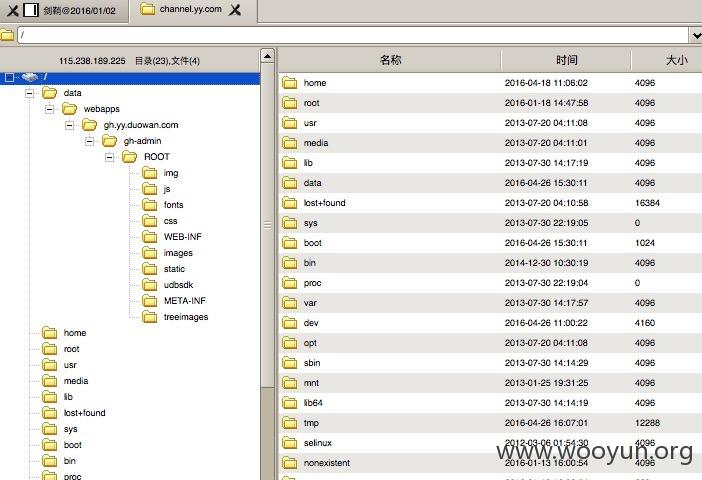Viewport: 702px width, 480px height.
Task: Click the var folder icon in file list
Action: click(x=290, y=303)
